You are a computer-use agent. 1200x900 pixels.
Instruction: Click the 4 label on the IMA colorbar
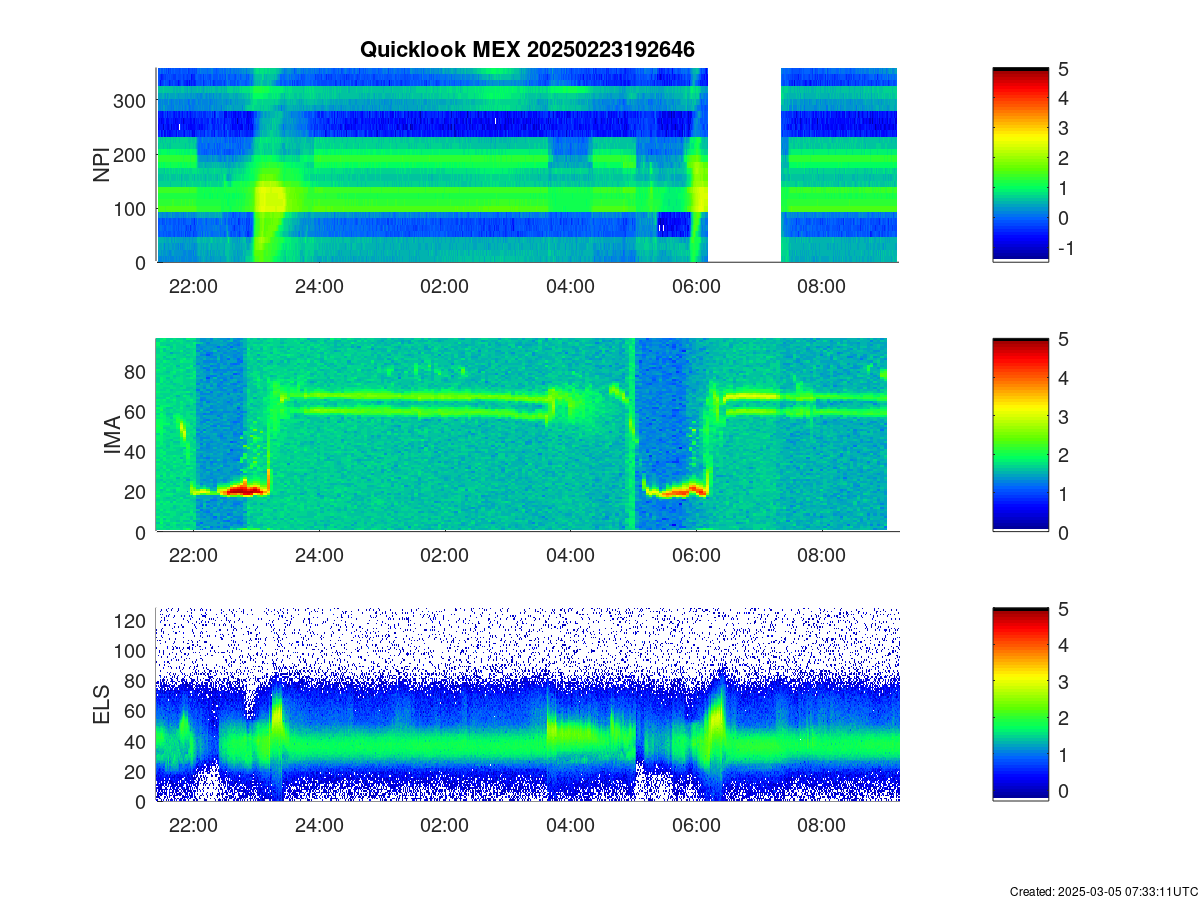[x=1064, y=378]
